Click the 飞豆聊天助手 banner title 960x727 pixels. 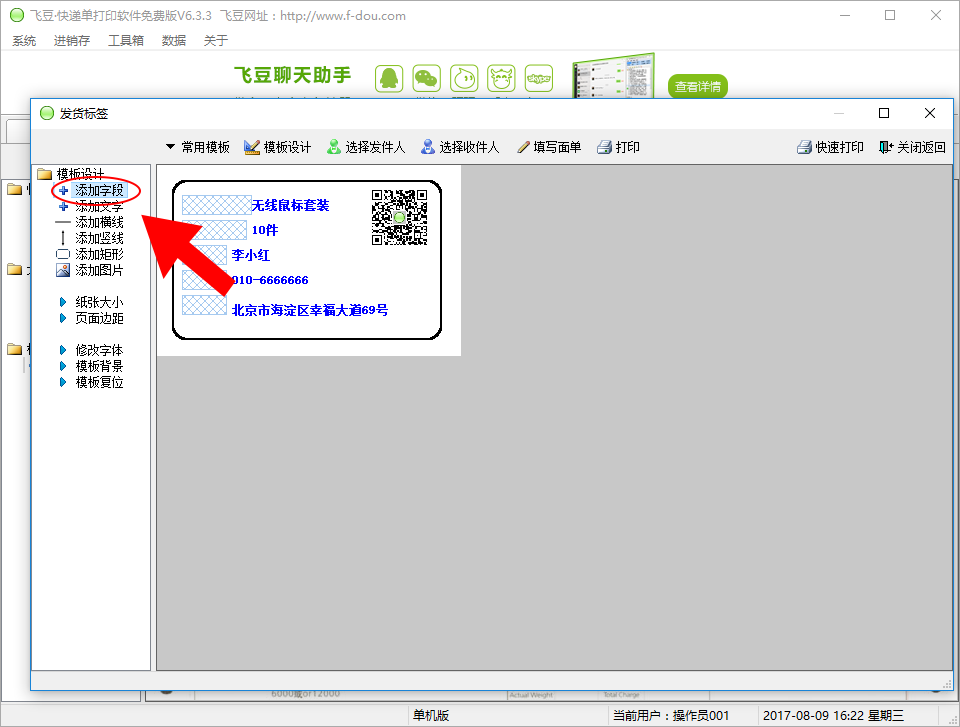(293, 75)
